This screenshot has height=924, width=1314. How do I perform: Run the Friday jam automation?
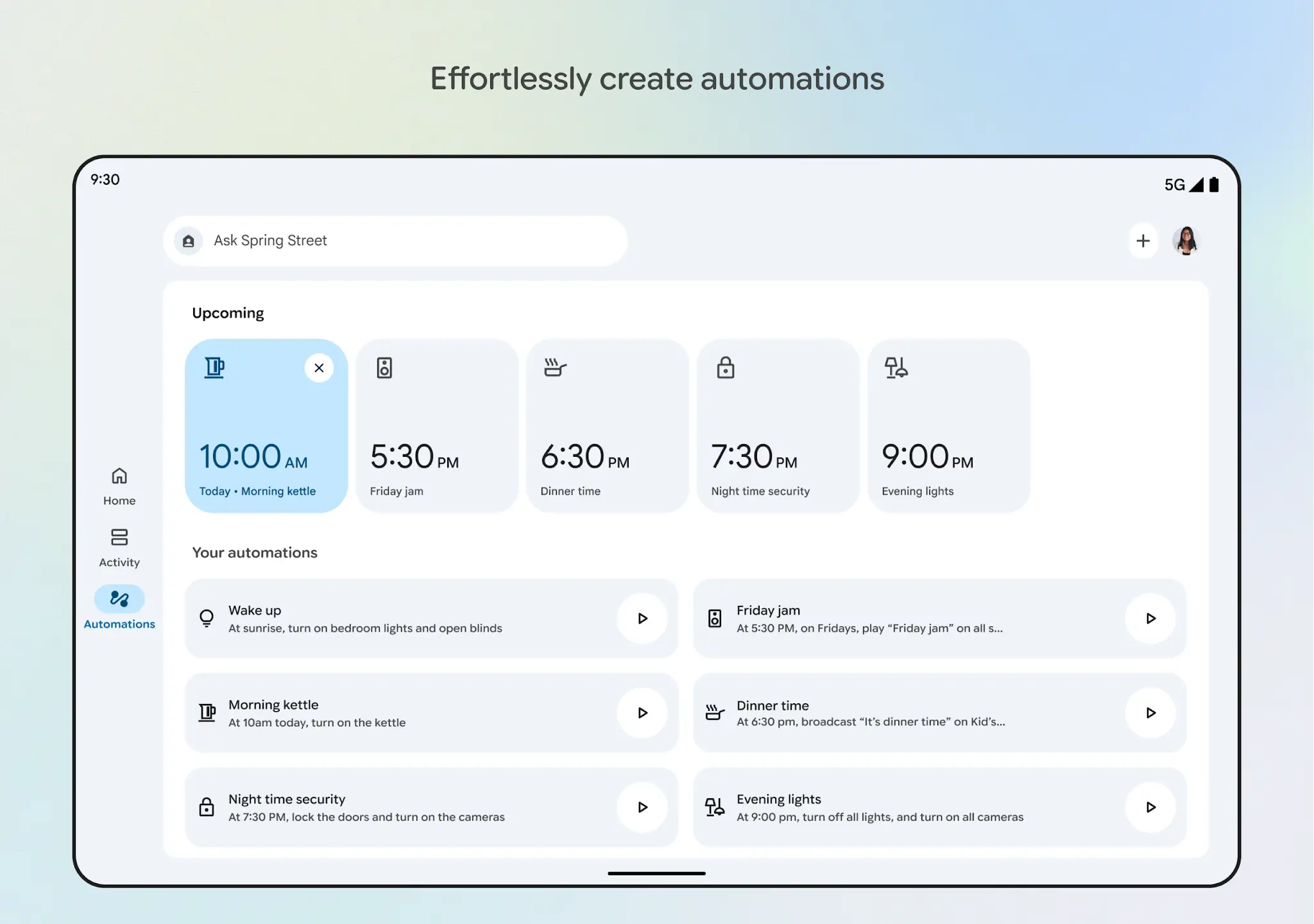[1150, 619]
